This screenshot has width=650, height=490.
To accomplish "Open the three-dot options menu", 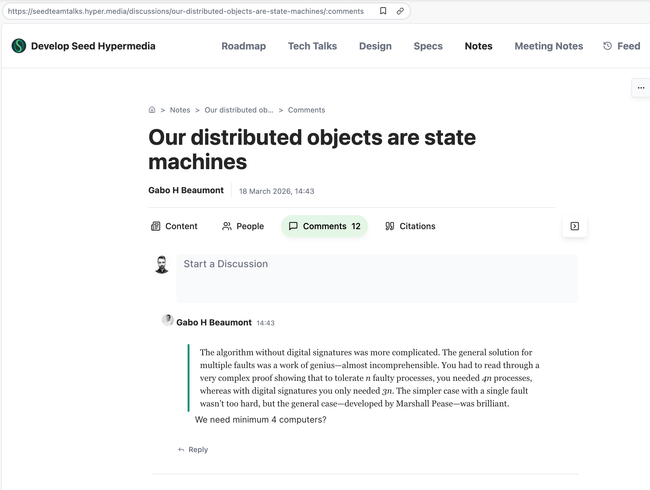I will [x=640, y=88].
